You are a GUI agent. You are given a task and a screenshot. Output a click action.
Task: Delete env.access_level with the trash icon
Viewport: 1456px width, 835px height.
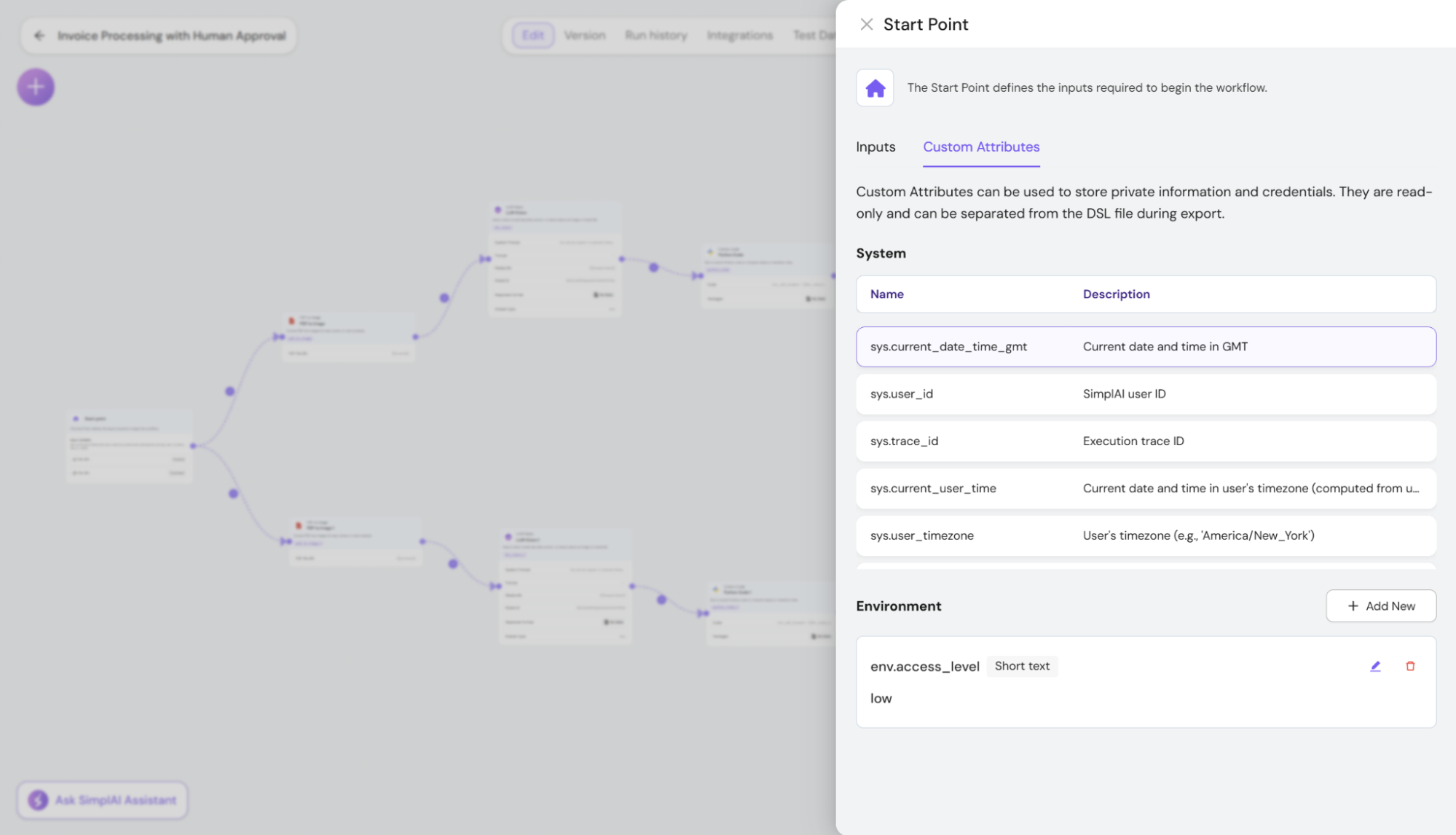(x=1410, y=666)
